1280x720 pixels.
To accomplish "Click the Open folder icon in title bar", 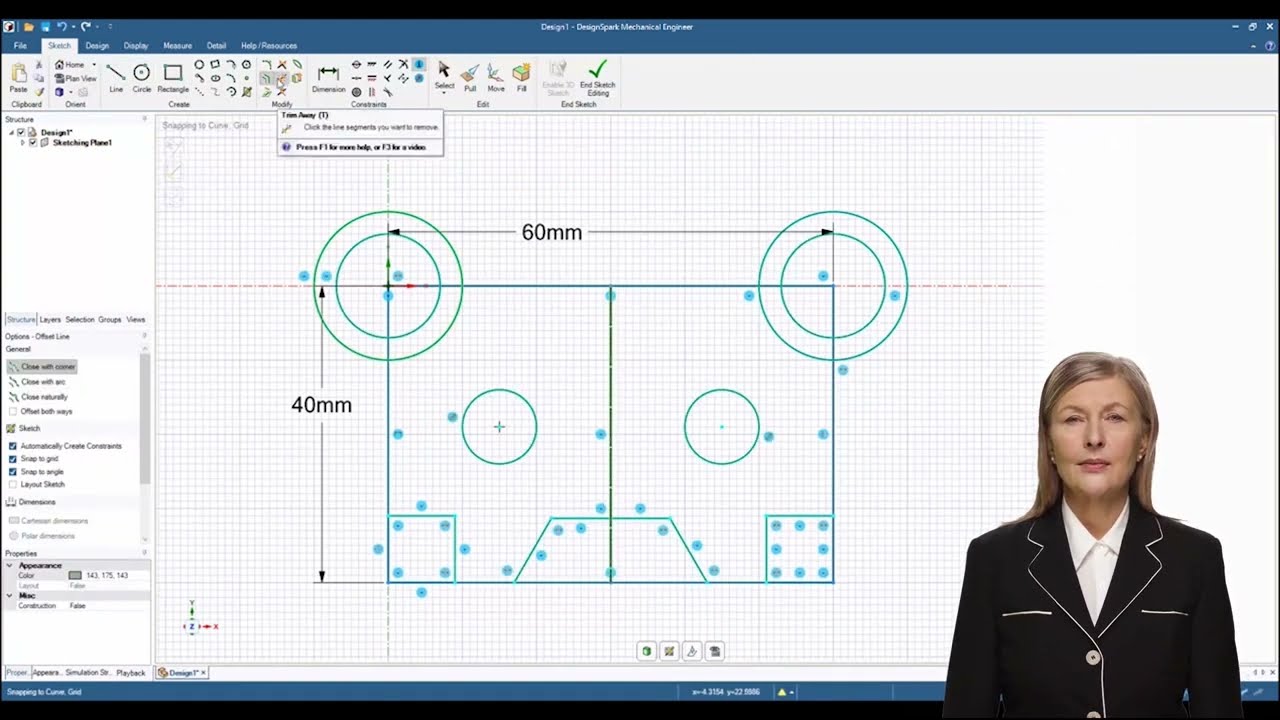I will (29, 26).
